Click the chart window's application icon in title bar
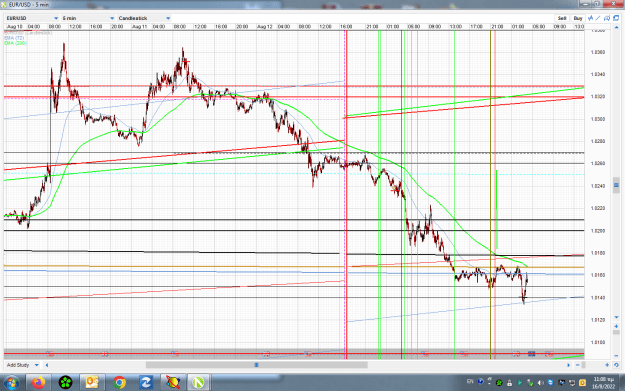Viewport: 625px width, 391px height. click(x=4, y=5)
